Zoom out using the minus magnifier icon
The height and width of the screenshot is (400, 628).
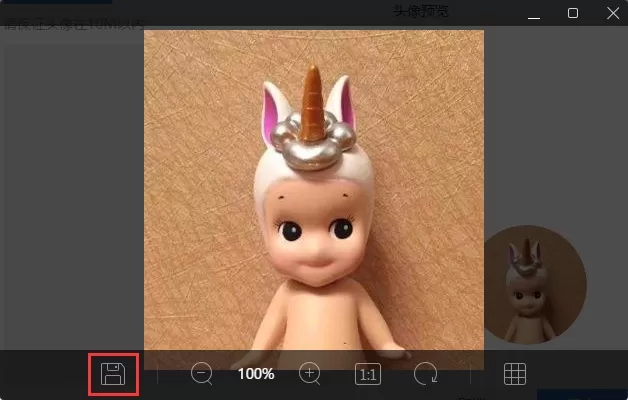pyautogui.click(x=202, y=374)
